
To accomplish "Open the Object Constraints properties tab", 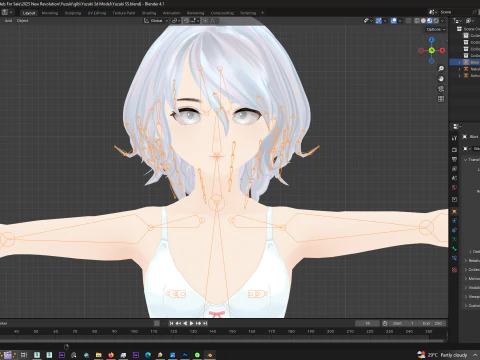I will 454,230.
